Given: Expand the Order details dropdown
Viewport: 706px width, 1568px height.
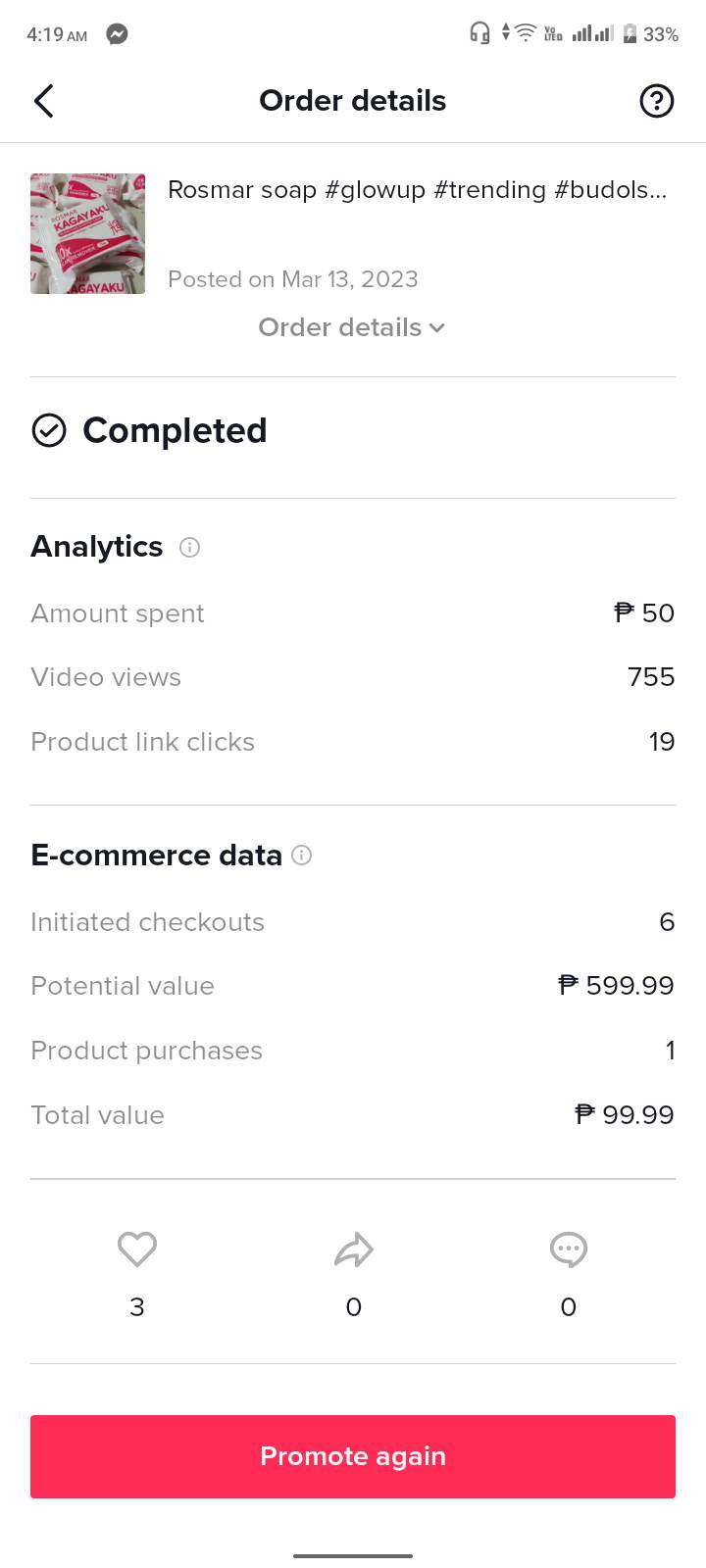Looking at the screenshot, I should tap(352, 327).
